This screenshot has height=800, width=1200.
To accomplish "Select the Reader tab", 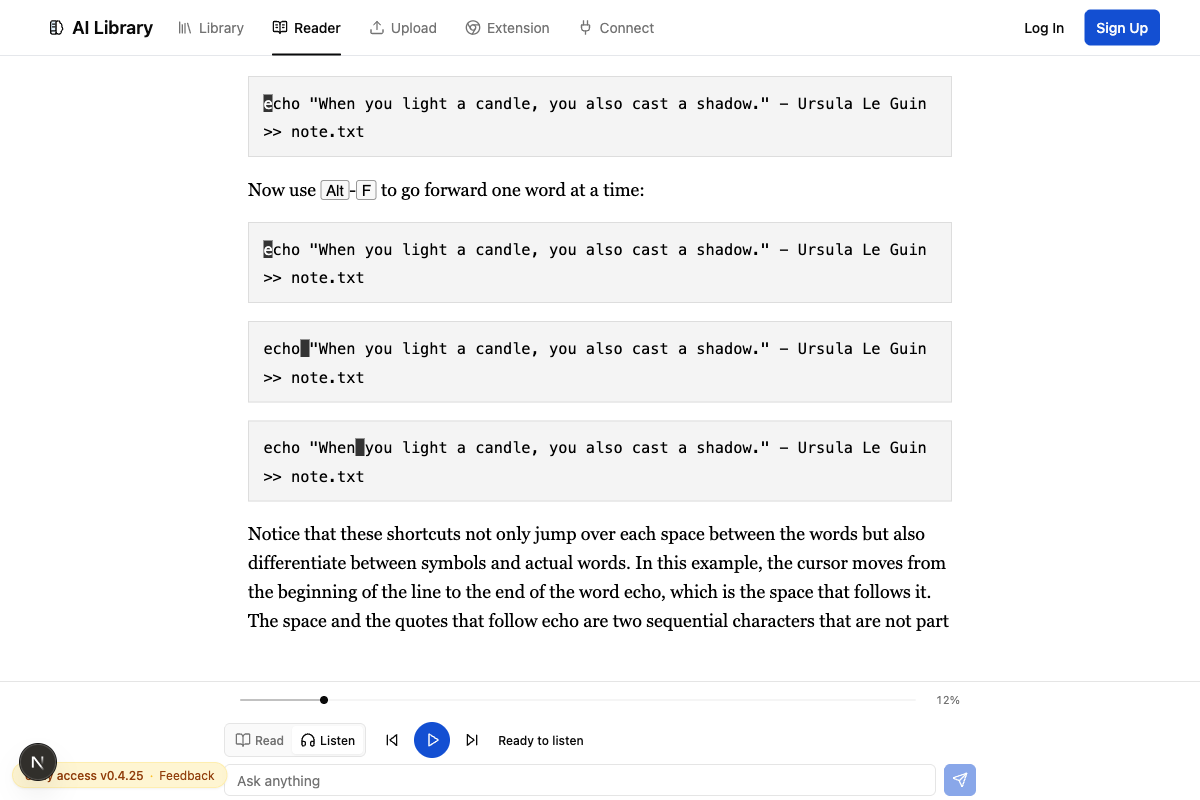I will coord(307,28).
